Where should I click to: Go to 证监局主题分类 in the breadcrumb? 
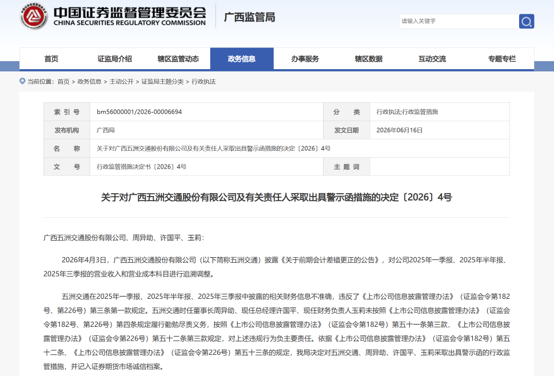click(163, 82)
